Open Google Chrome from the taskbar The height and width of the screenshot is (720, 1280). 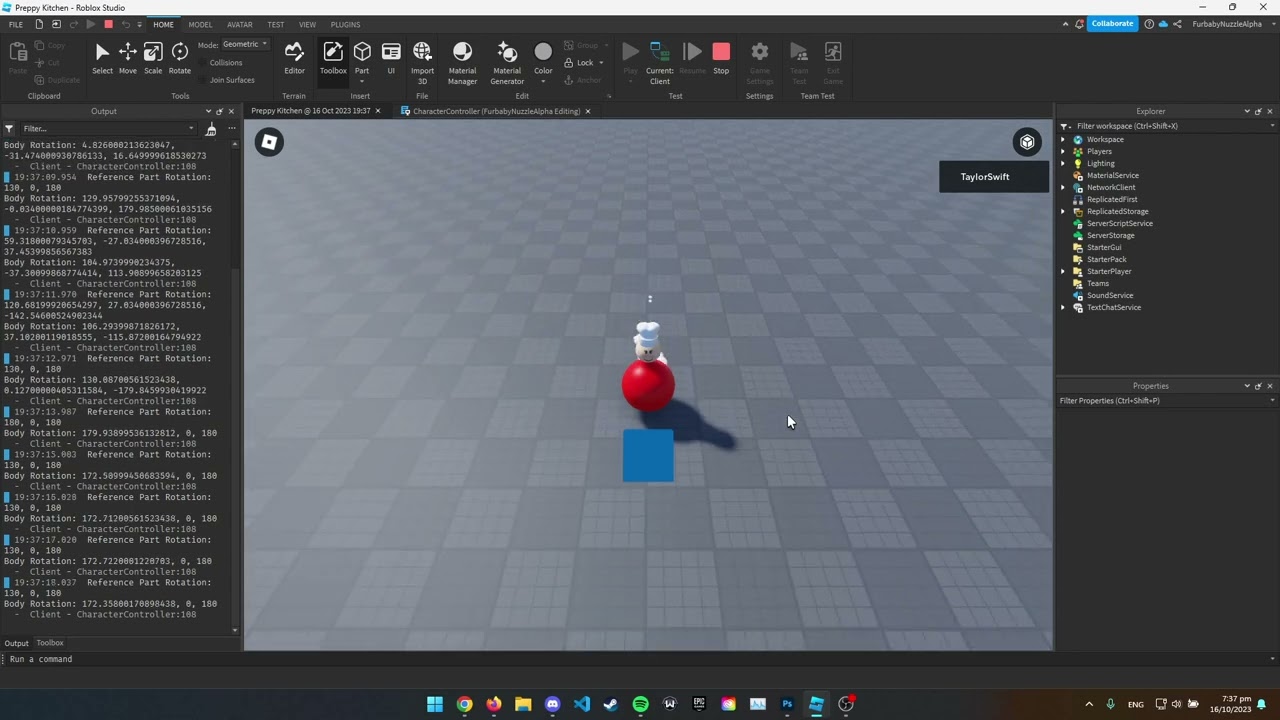click(465, 704)
